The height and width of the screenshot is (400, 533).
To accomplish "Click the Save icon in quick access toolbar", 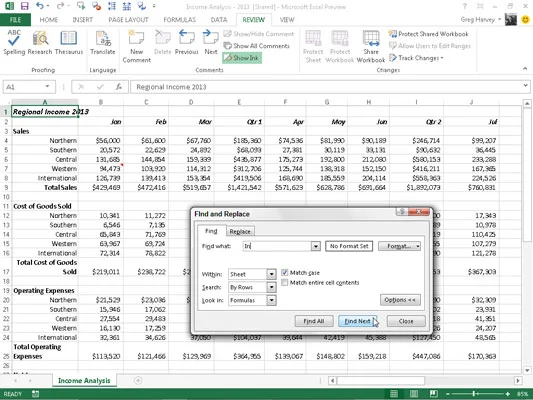I will [x=24, y=6].
